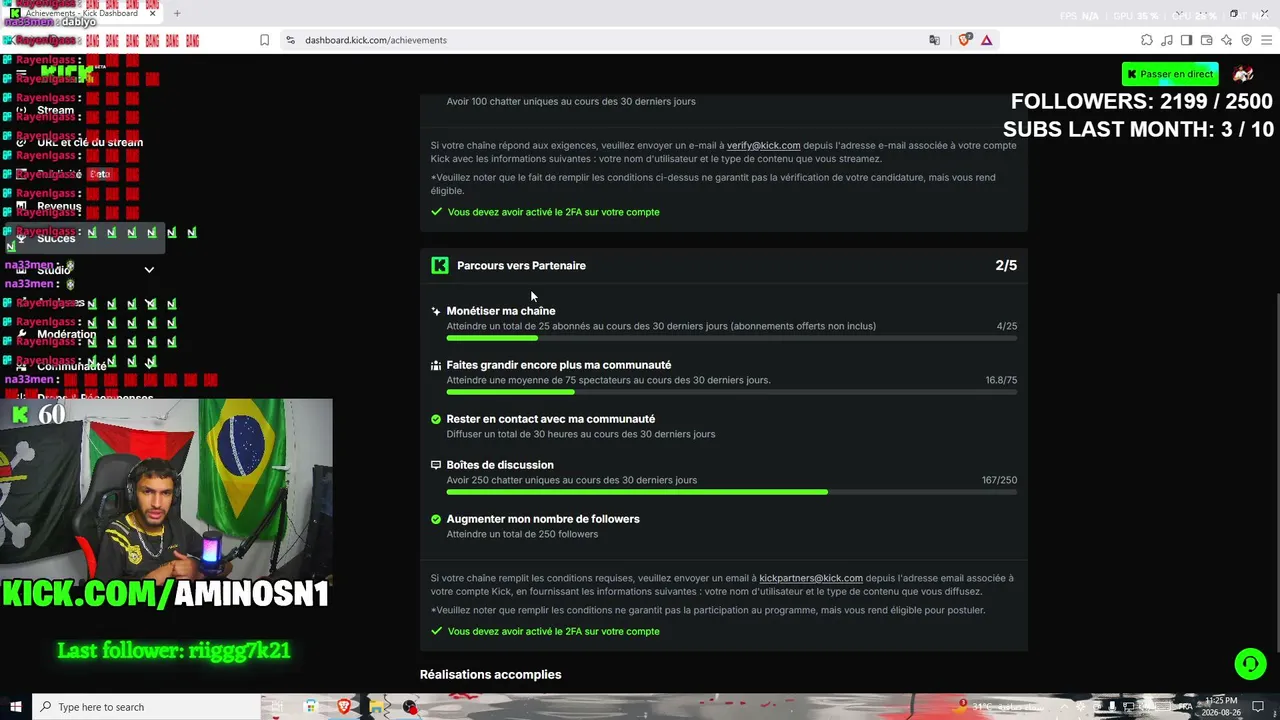Image resolution: width=1280 pixels, height=720 pixels.
Task: Click the chat icon beside Boîtes de discussion
Action: [436, 465]
